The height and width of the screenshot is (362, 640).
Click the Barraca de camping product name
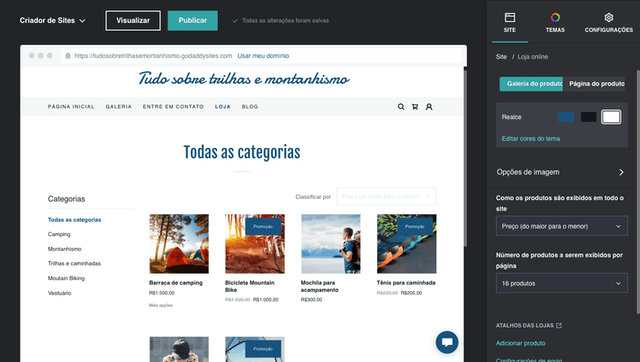(x=176, y=282)
